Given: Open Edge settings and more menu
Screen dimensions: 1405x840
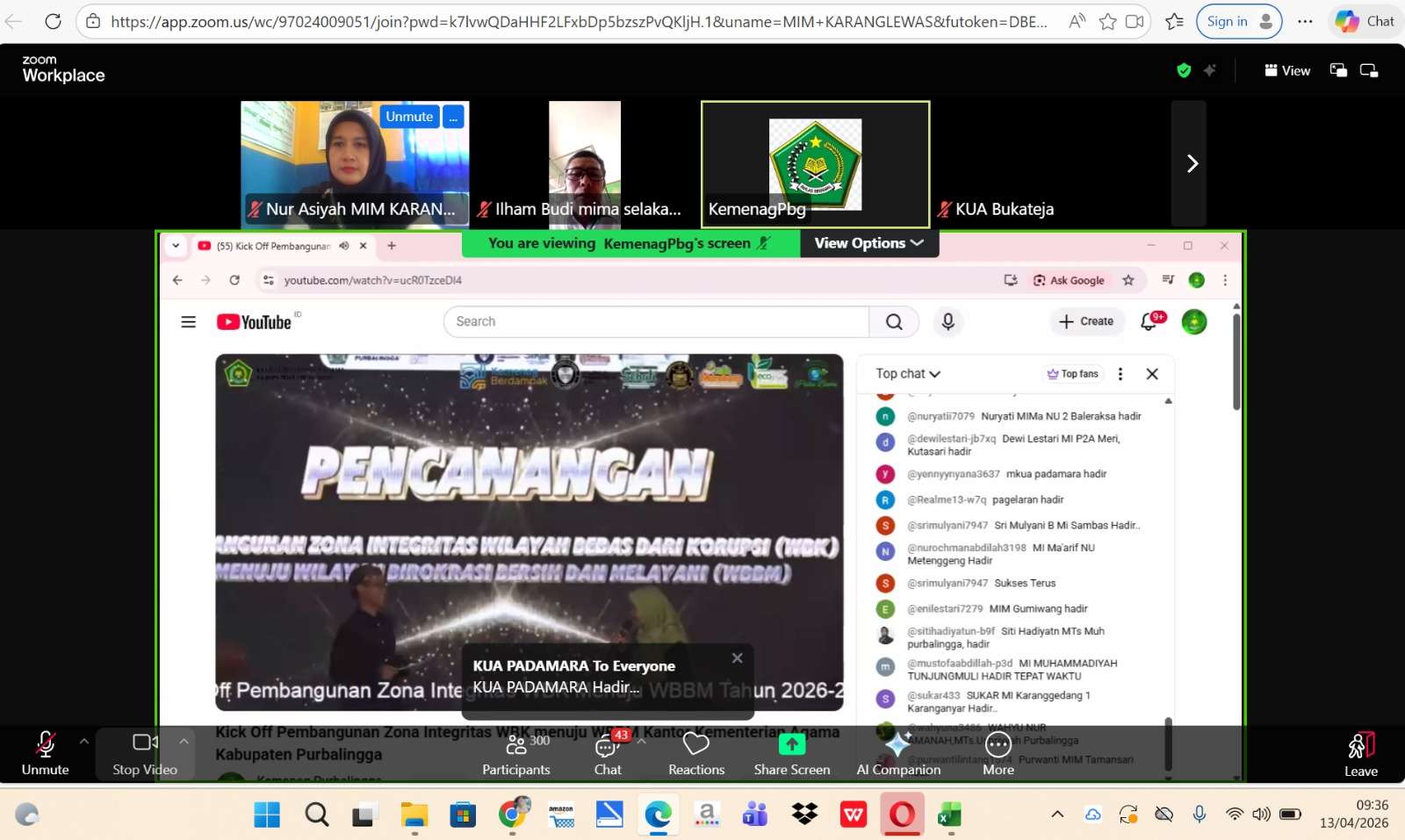Looking at the screenshot, I should tap(1306, 21).
